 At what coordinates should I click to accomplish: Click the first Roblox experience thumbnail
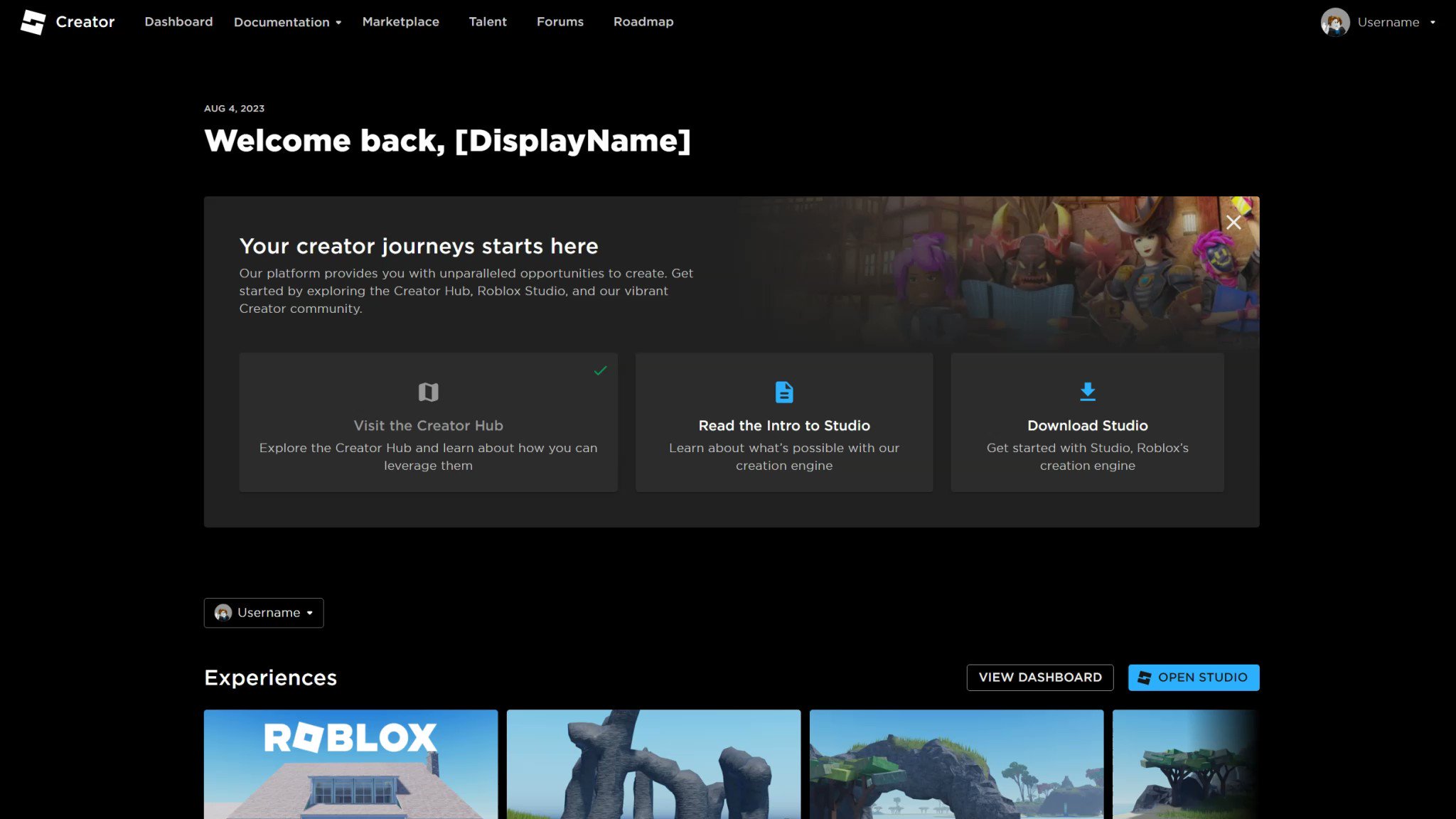coord(350,764)
